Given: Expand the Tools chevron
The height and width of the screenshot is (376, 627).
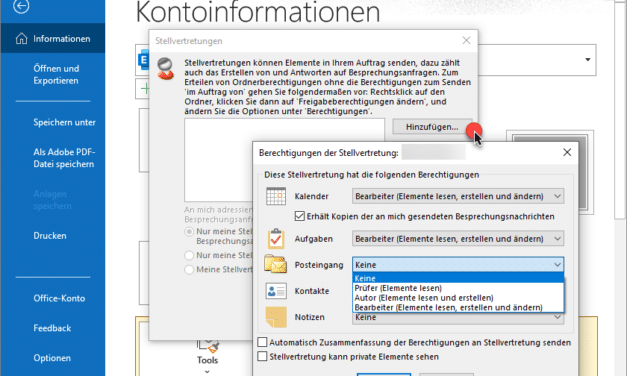Looking at the screenshot, I should (x=207, y=371).
